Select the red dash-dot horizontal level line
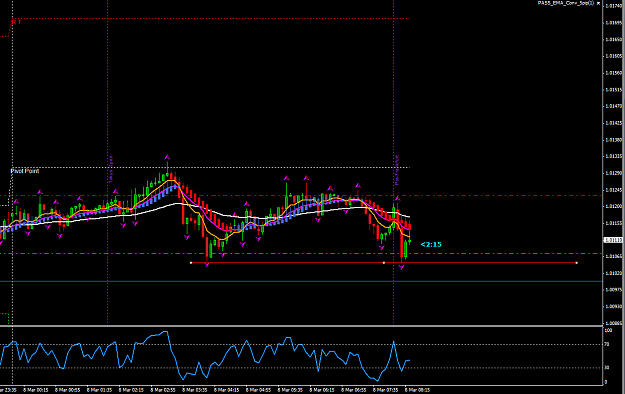This screenshot has width=625, height=394. click(x=301, y=195)
